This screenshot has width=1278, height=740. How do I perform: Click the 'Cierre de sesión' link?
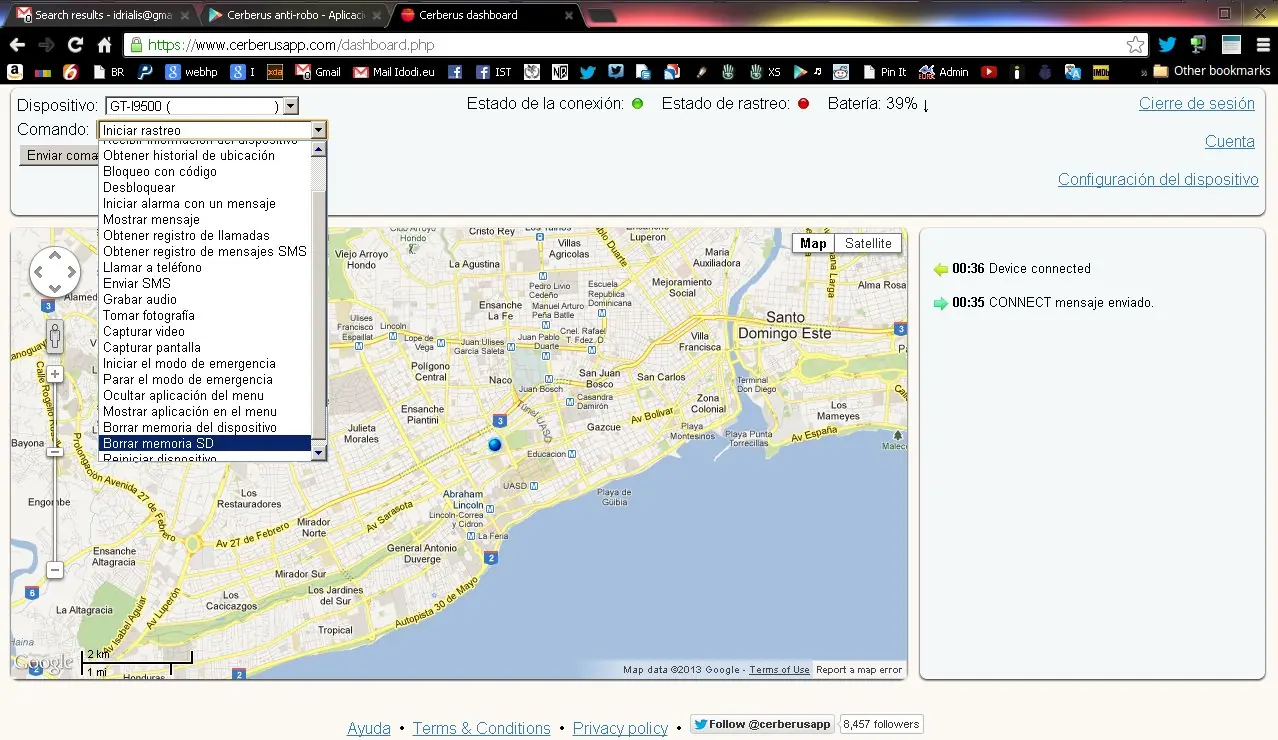[x=1196, y=104]
